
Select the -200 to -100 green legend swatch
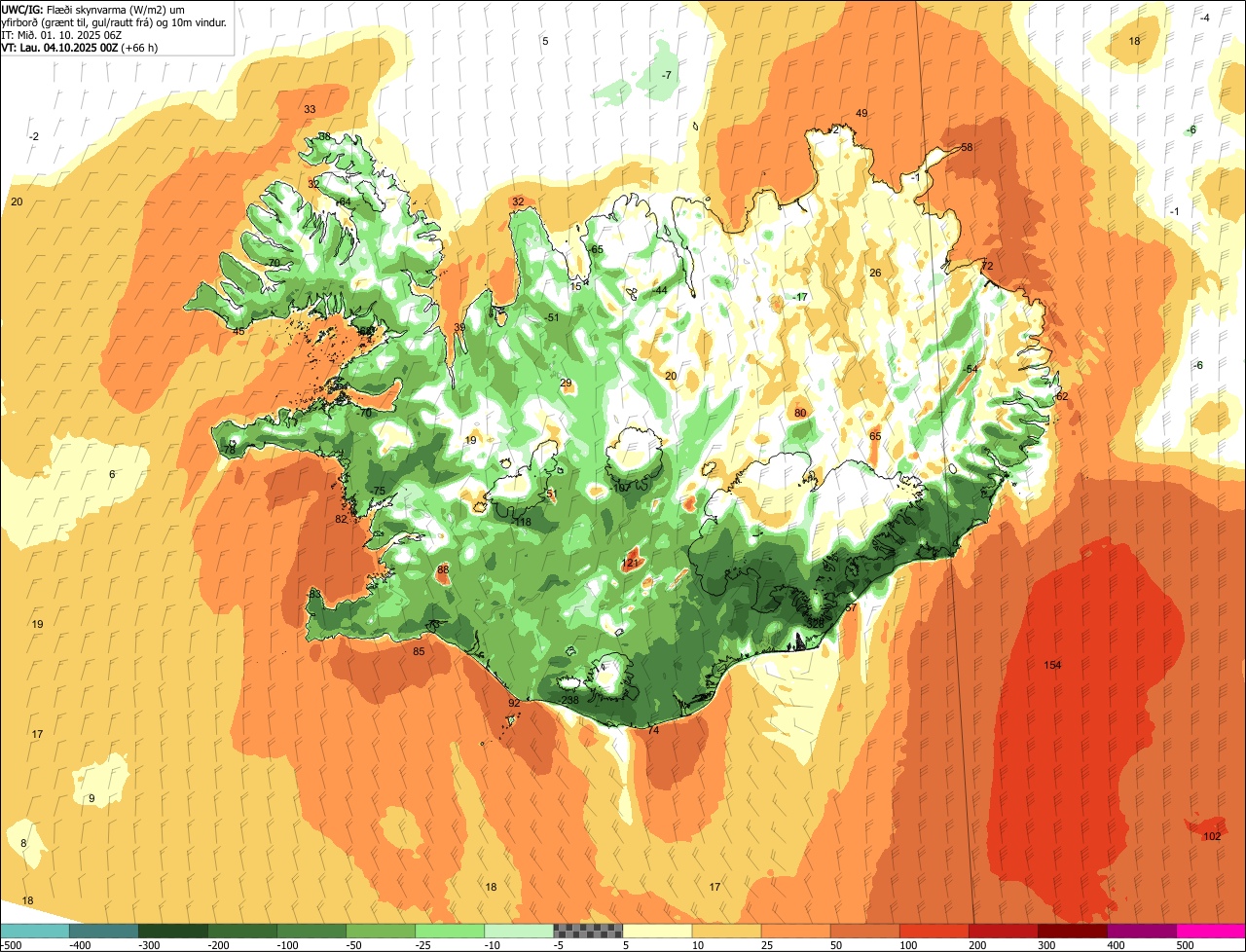point(242,931)
